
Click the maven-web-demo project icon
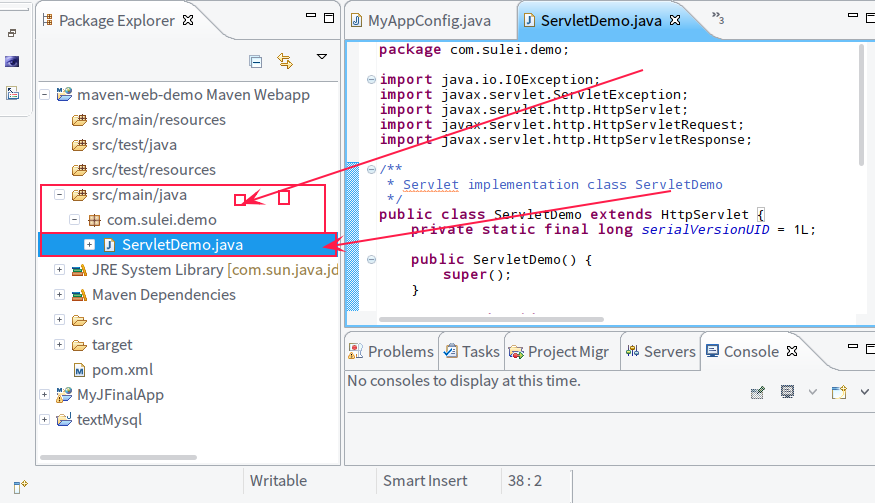click(64, 94)
